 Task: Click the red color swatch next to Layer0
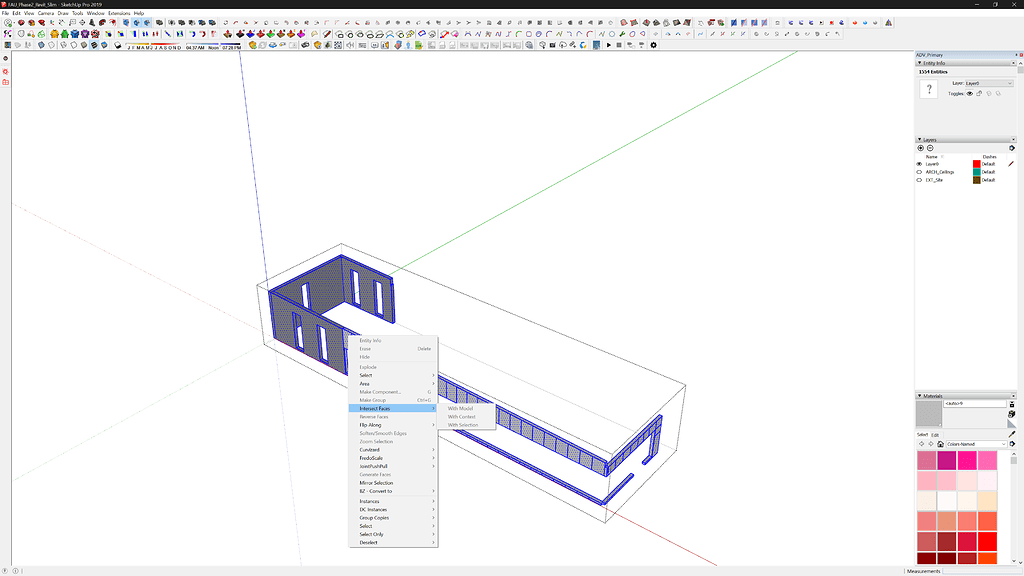[x=976, y=163]
